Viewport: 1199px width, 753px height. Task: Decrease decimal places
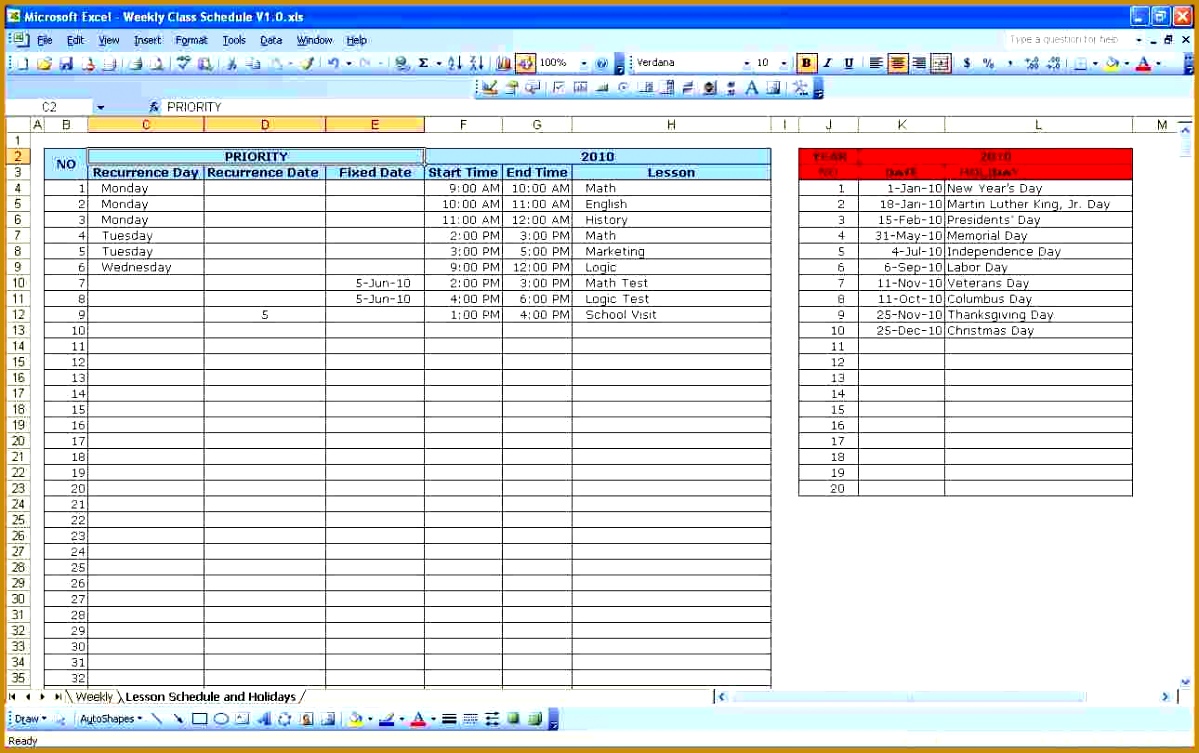1054,63
